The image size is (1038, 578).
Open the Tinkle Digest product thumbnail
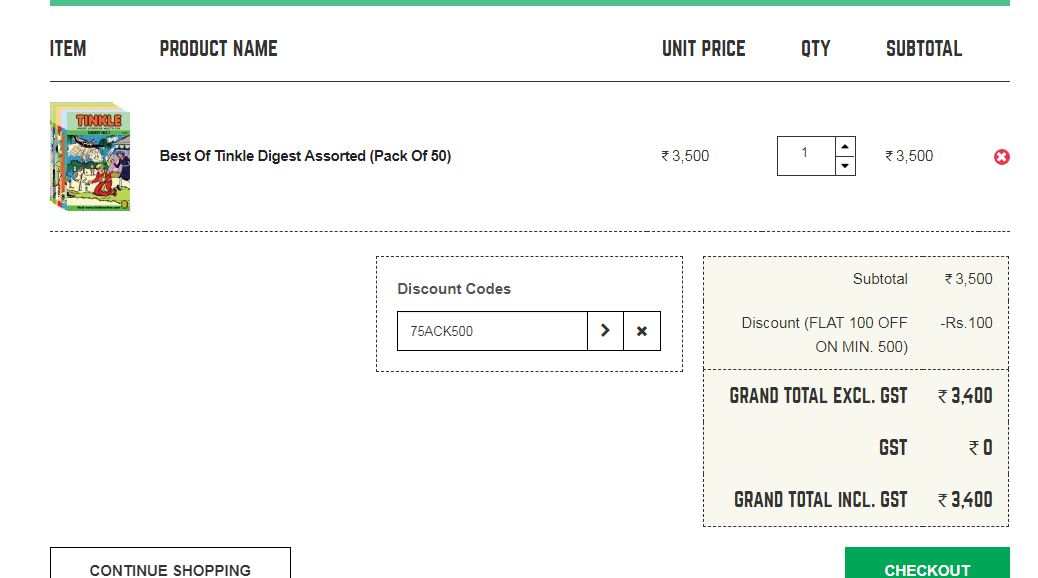[90, 157]
